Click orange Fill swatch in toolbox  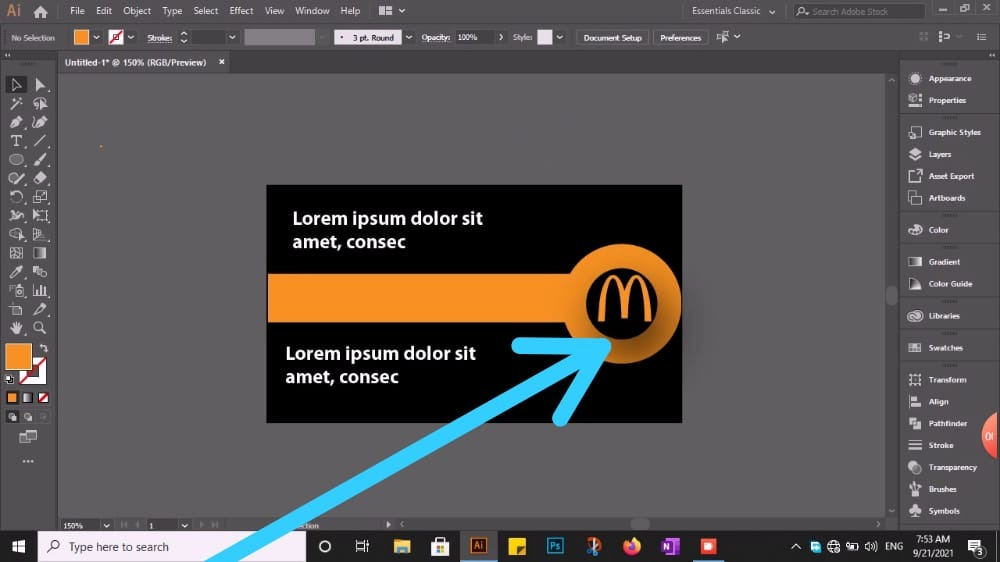pos(18,356)
